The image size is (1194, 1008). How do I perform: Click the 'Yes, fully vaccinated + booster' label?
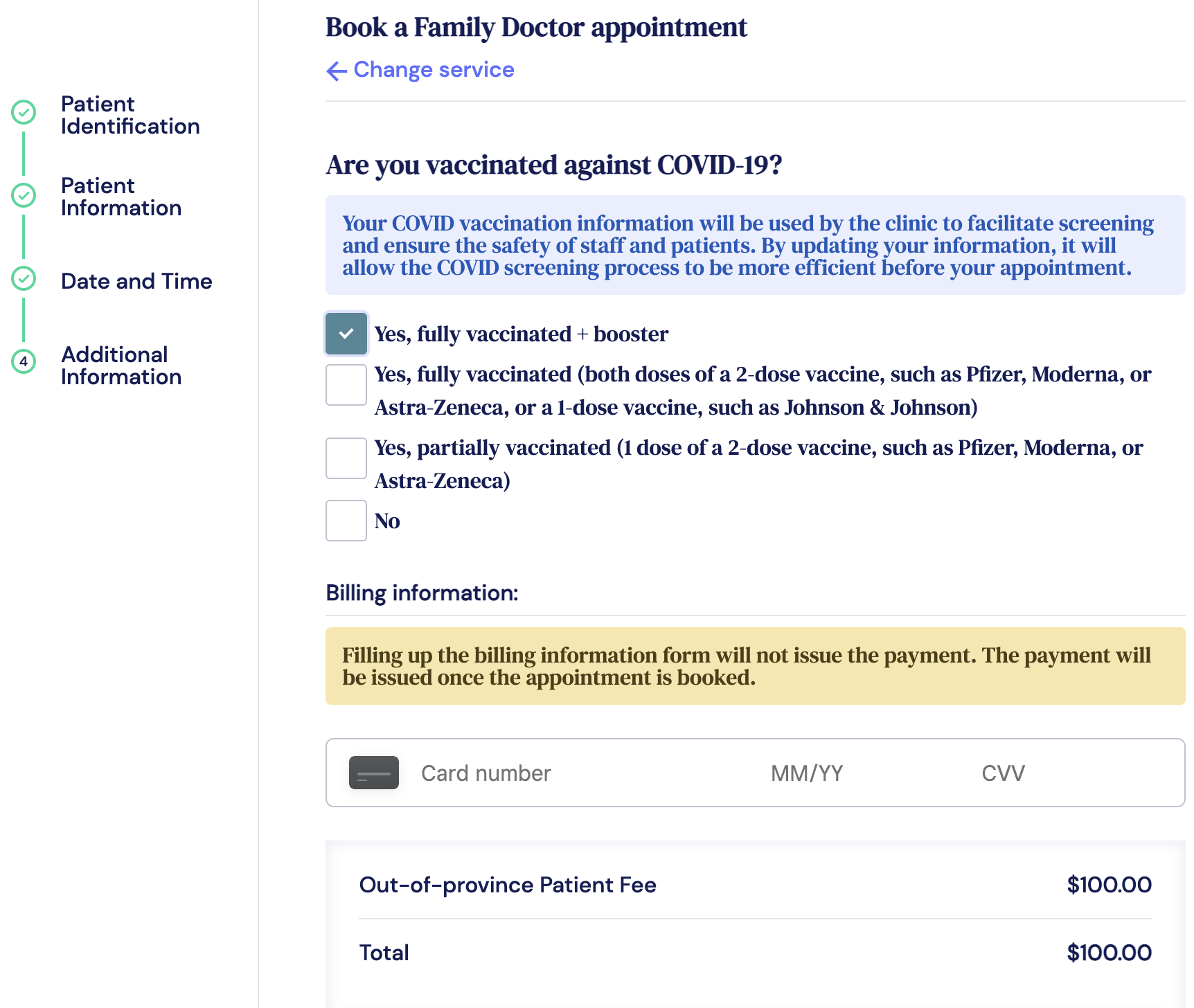click(x=521, y=334)
